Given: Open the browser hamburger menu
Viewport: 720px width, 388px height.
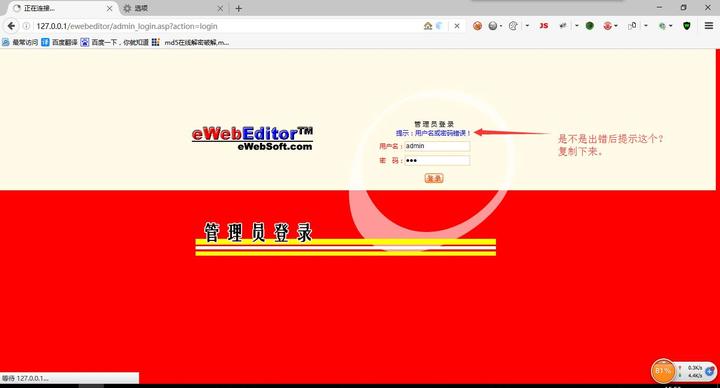Looking at the screenshot, I should click(709, 26).
